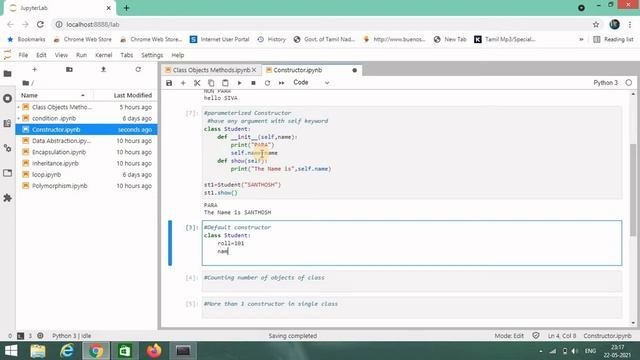The height and width of the screenshot is (360, 640).
Task: Open the Kernel menu
Action: (104, 55)
